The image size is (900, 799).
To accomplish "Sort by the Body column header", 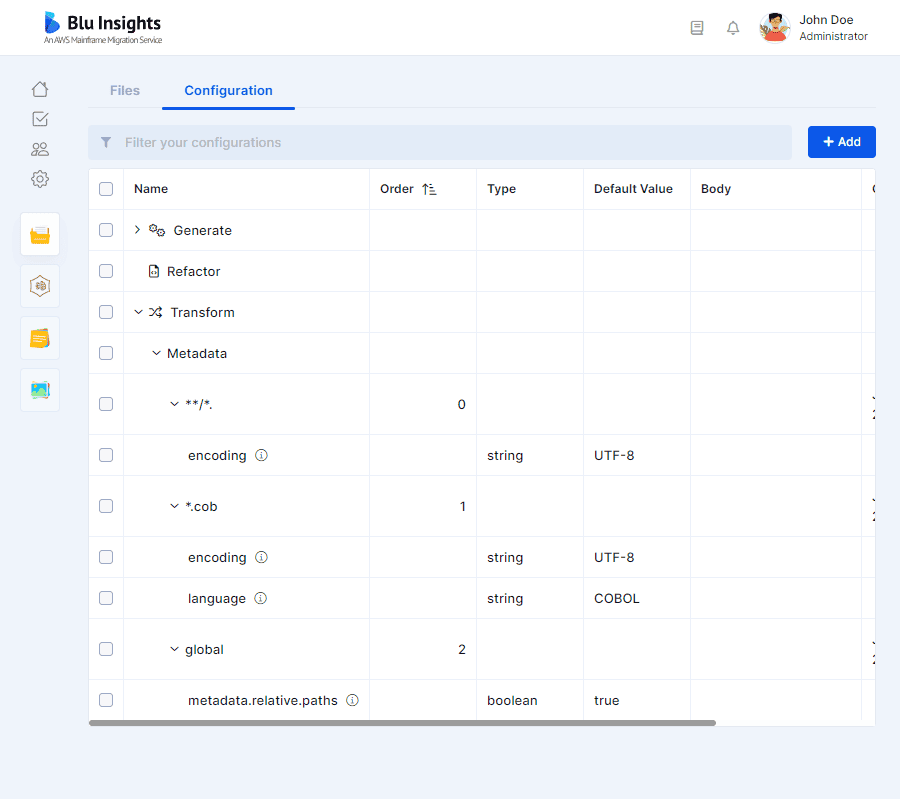I will pyautogui.click(x=716, y=189).
